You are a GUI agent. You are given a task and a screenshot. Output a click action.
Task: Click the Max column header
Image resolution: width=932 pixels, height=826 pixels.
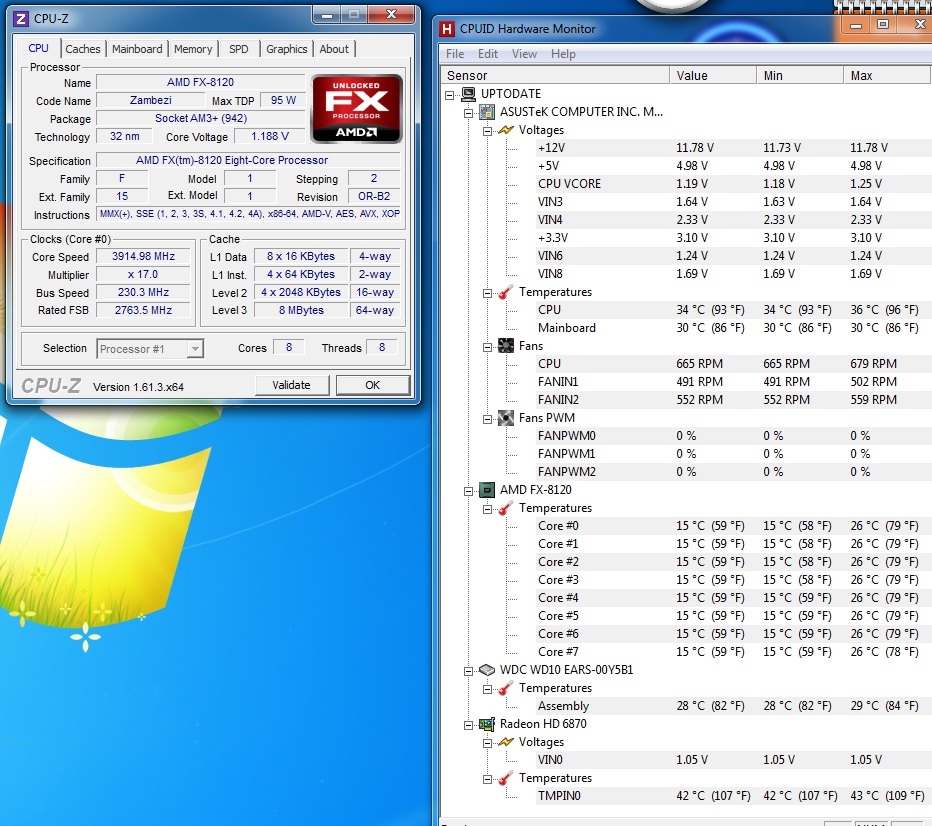[x=887, y=75]
